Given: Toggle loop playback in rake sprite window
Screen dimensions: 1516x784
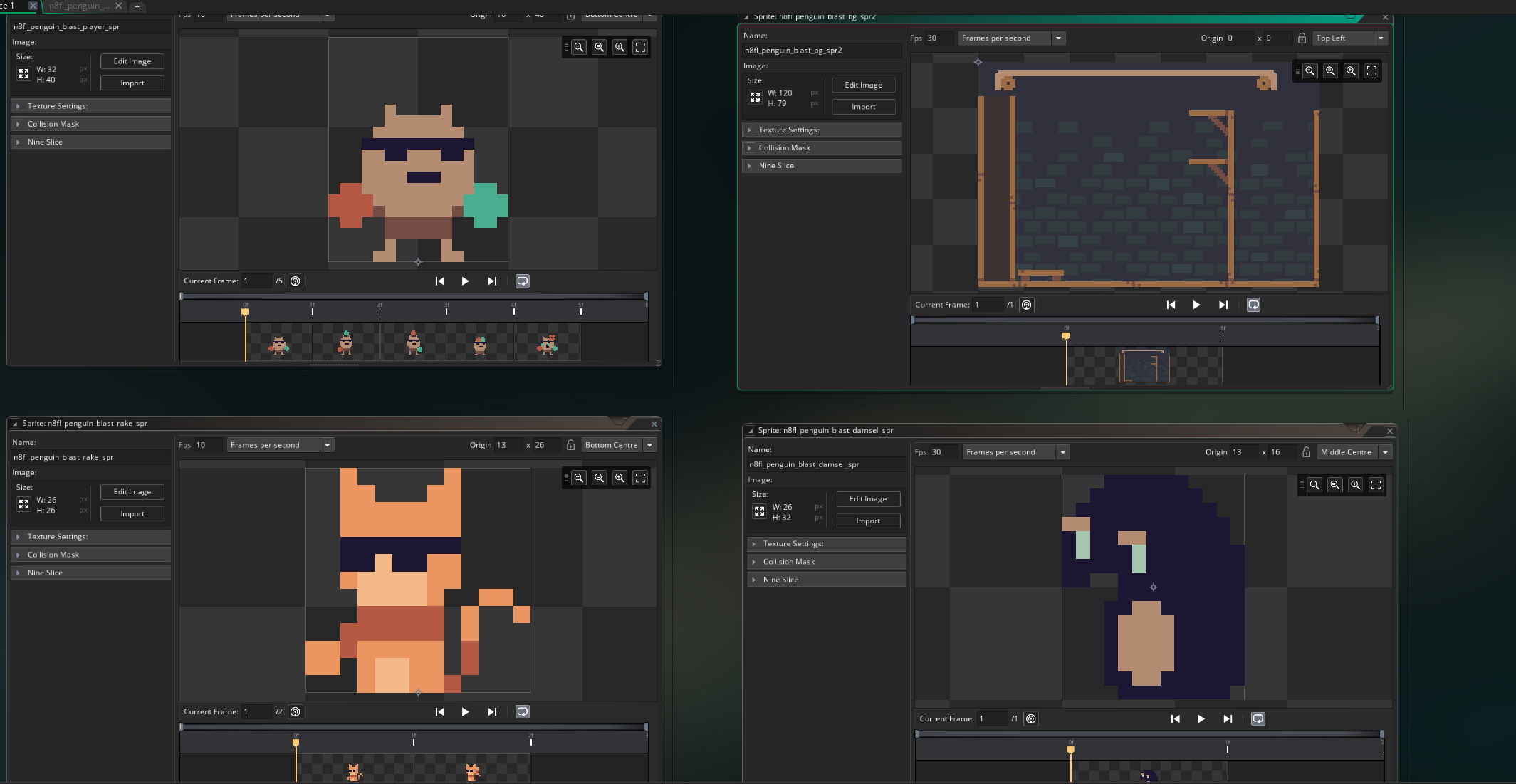Looking at the screenshot, I should point(523,711).
